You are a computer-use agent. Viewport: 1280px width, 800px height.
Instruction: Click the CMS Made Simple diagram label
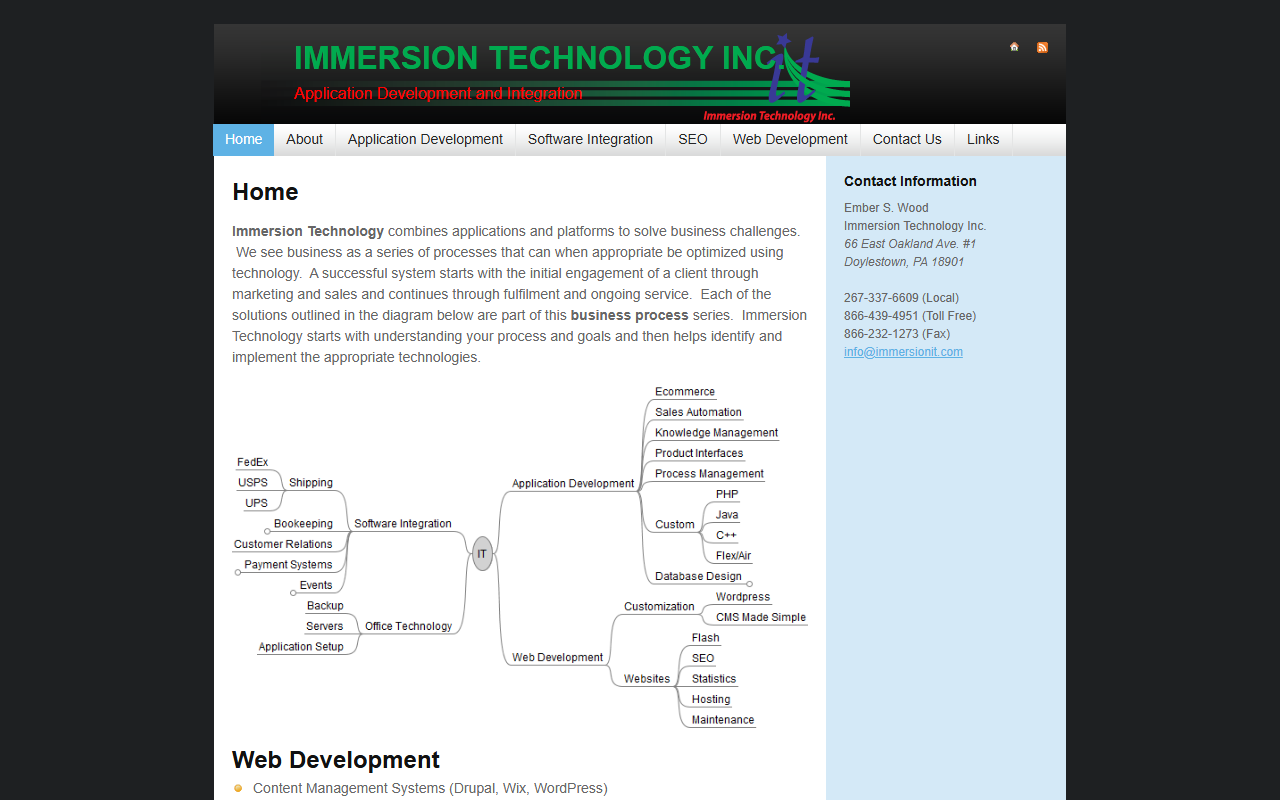[x=761, y=617]
